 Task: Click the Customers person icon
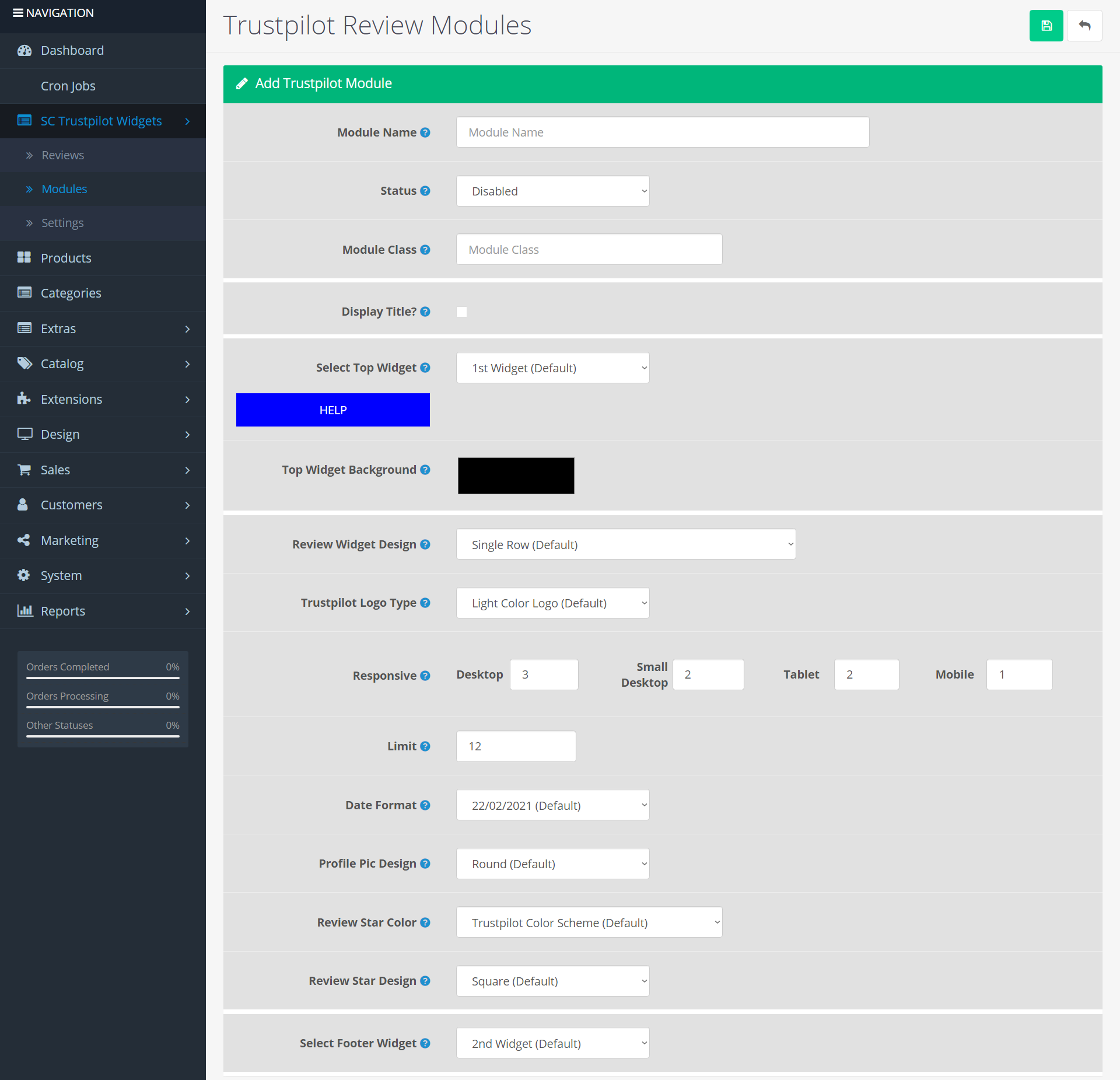tap(23, 505)
